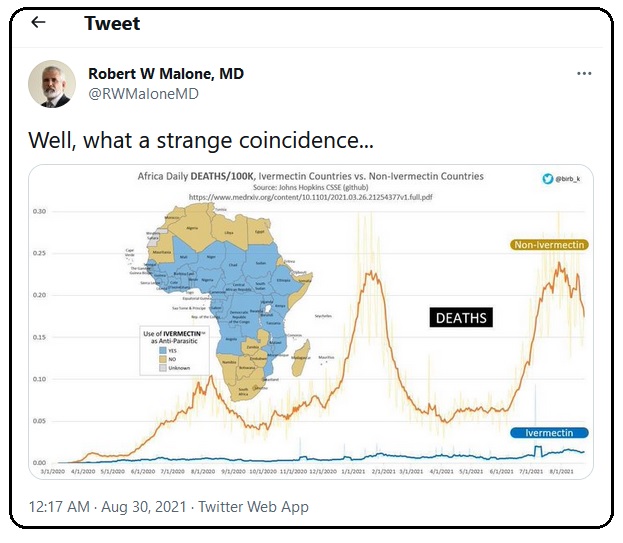Click the chart title about Africa Daily Deaths

tap(310, 176)
